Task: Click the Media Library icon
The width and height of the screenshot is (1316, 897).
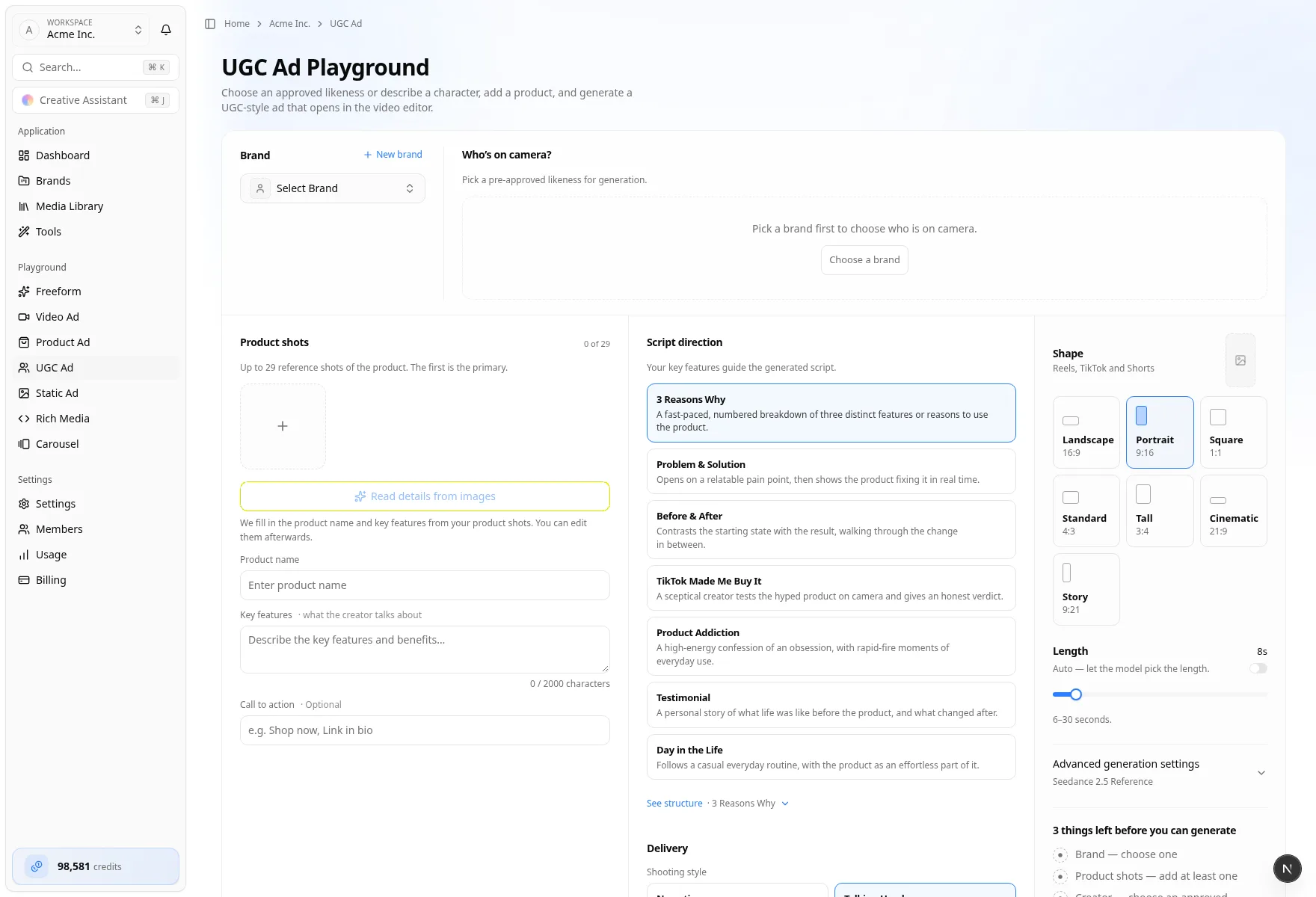Action: [x=24, y=206]
